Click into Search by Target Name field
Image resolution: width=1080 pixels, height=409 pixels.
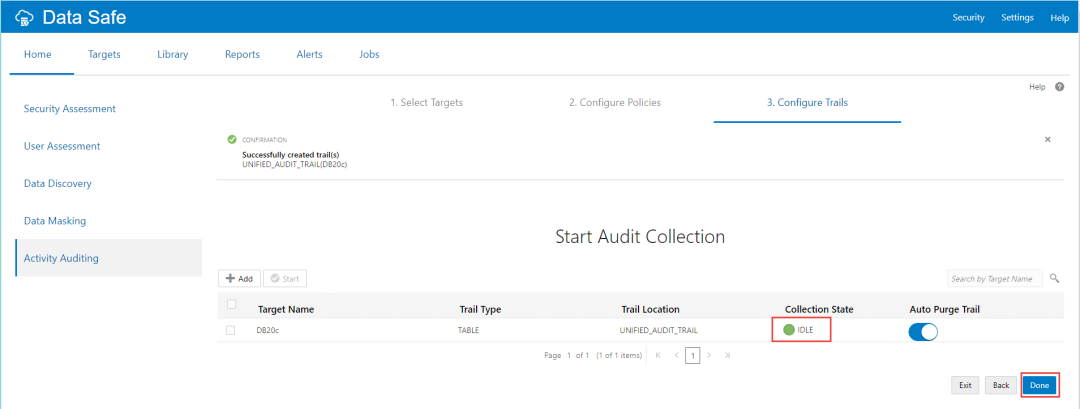tap(992, 278)
